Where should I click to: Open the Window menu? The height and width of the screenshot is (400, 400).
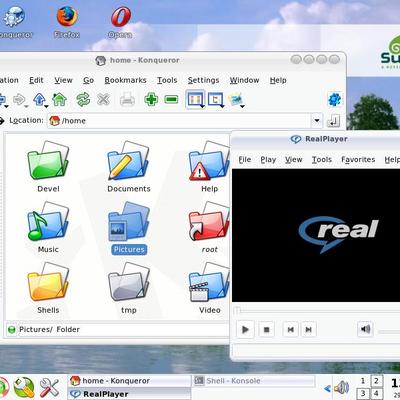coord(244,80)
